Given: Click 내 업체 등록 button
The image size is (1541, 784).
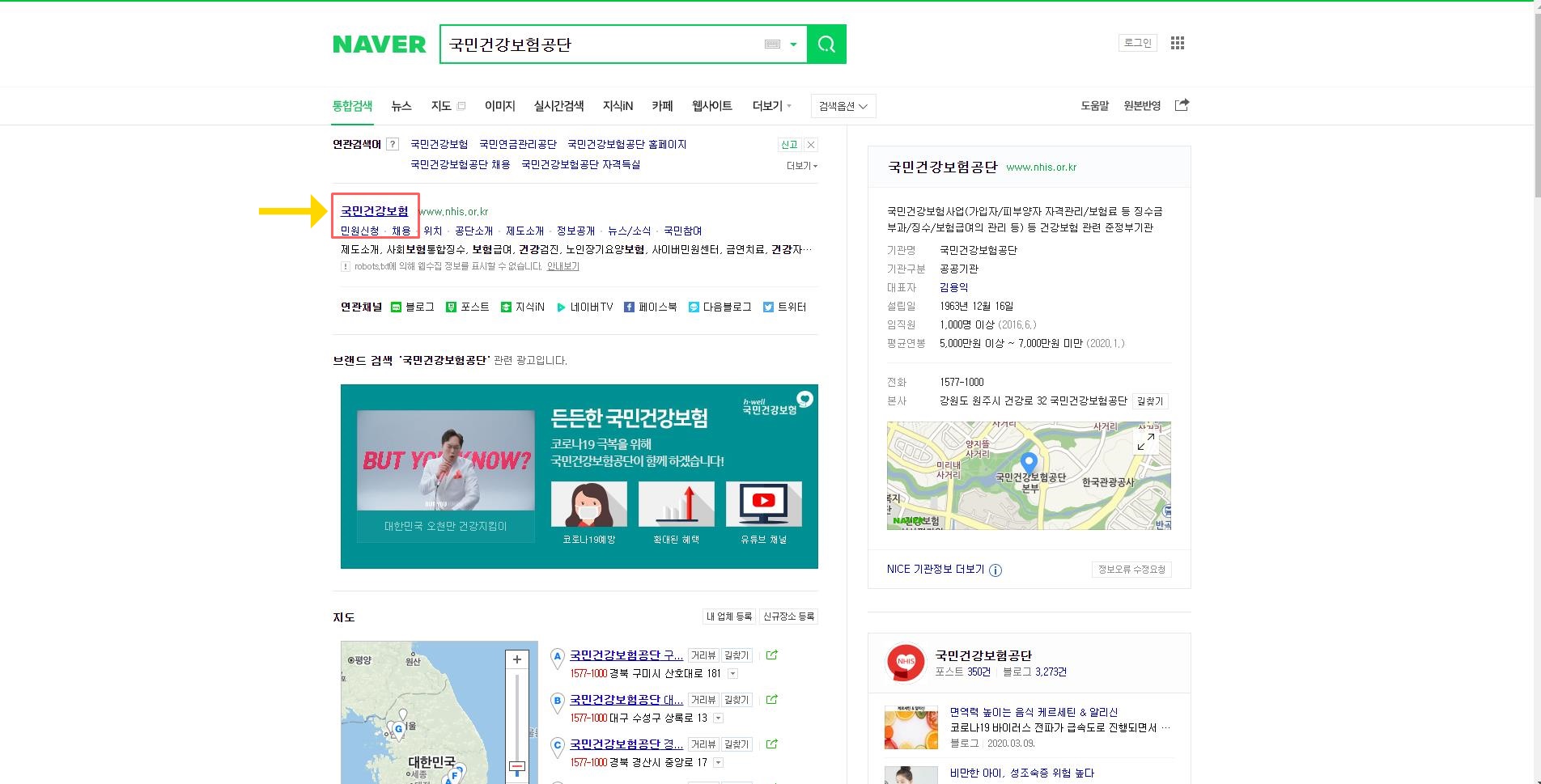Looking at the screenshot, I should (x=729, y=617).
